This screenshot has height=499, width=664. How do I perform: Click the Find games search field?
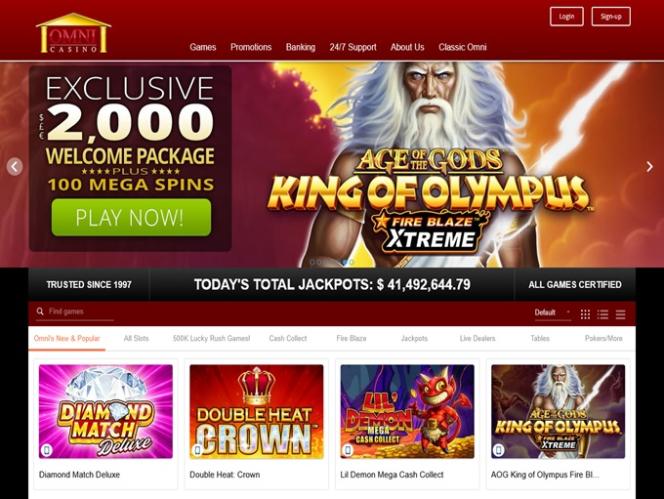click(x=75, y=312)
